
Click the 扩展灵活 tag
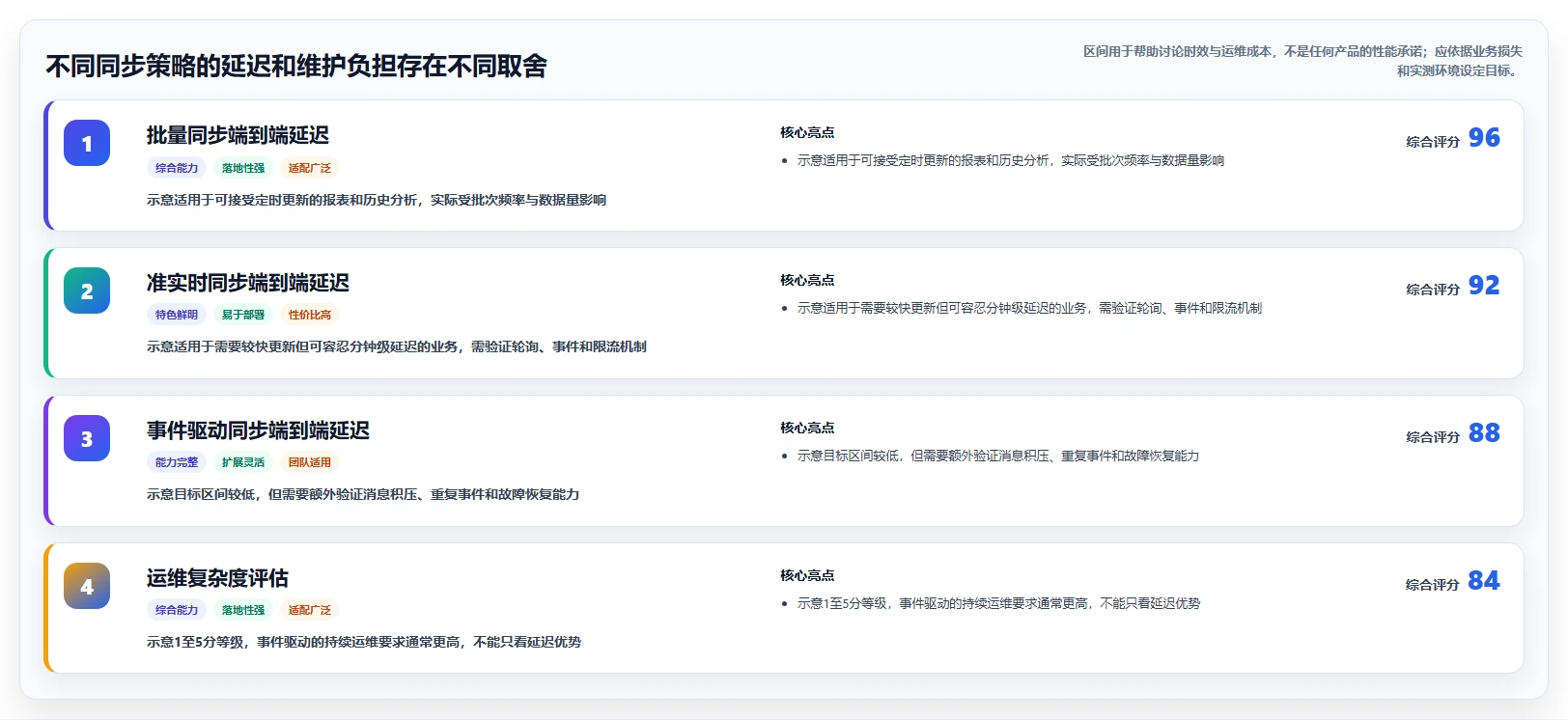(243, 462)
